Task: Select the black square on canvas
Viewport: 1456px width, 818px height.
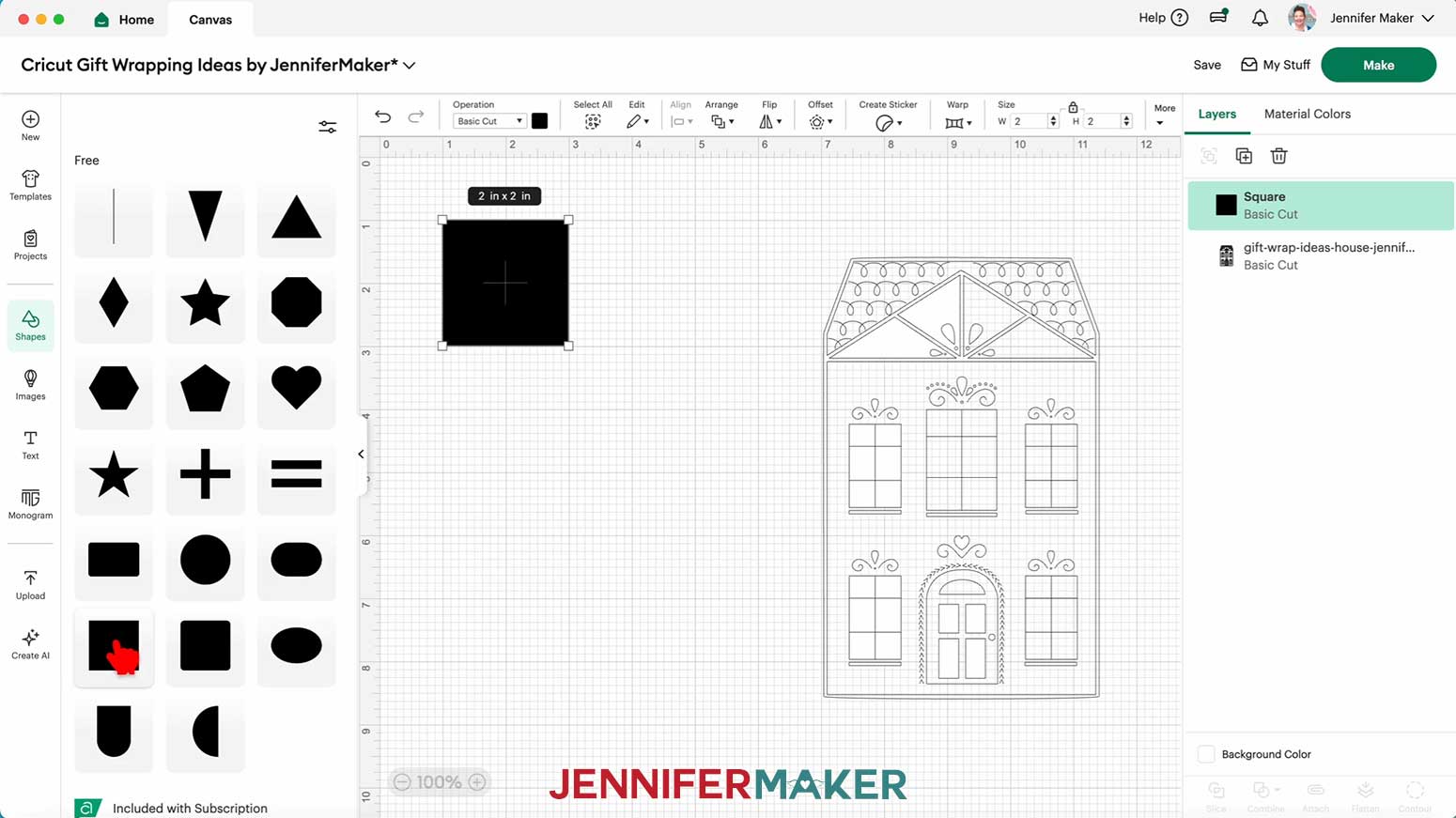Action: point(505,283)
